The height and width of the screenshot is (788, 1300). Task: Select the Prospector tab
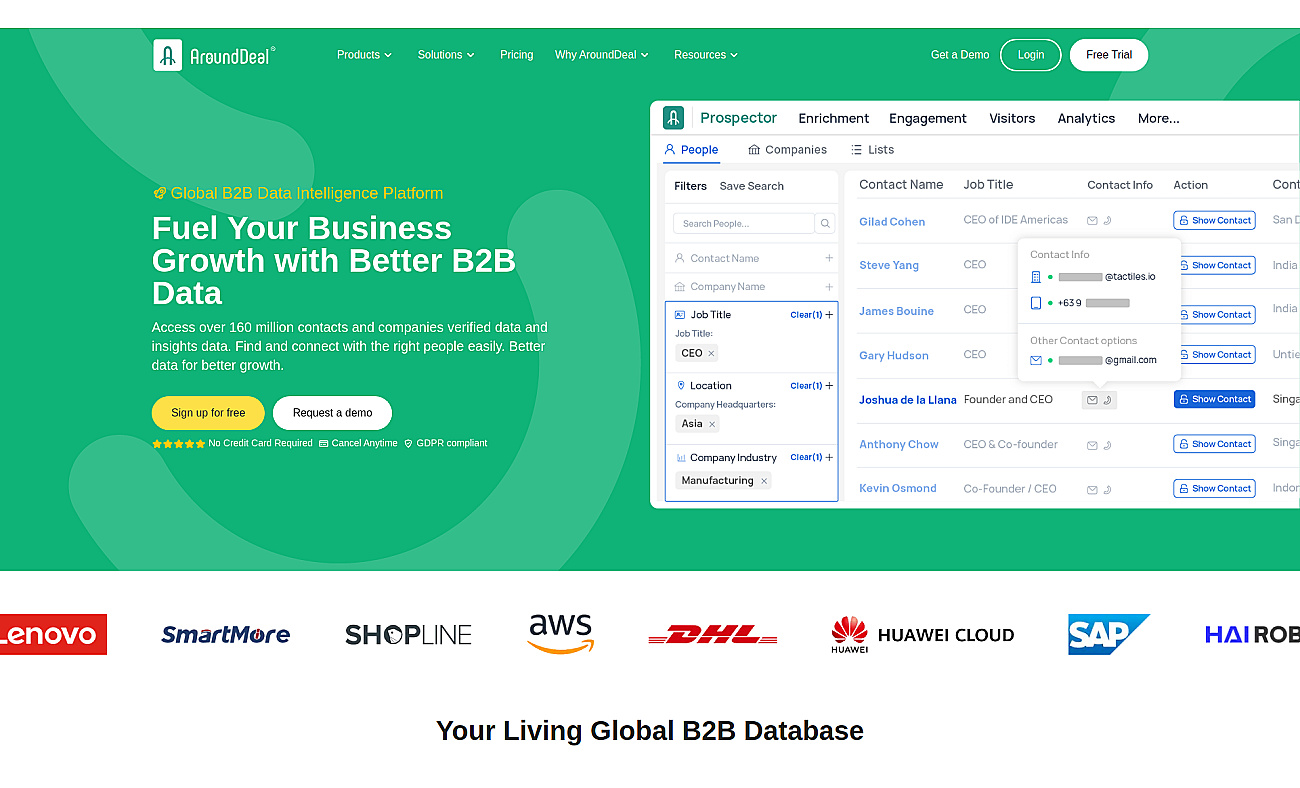(738, 118)
